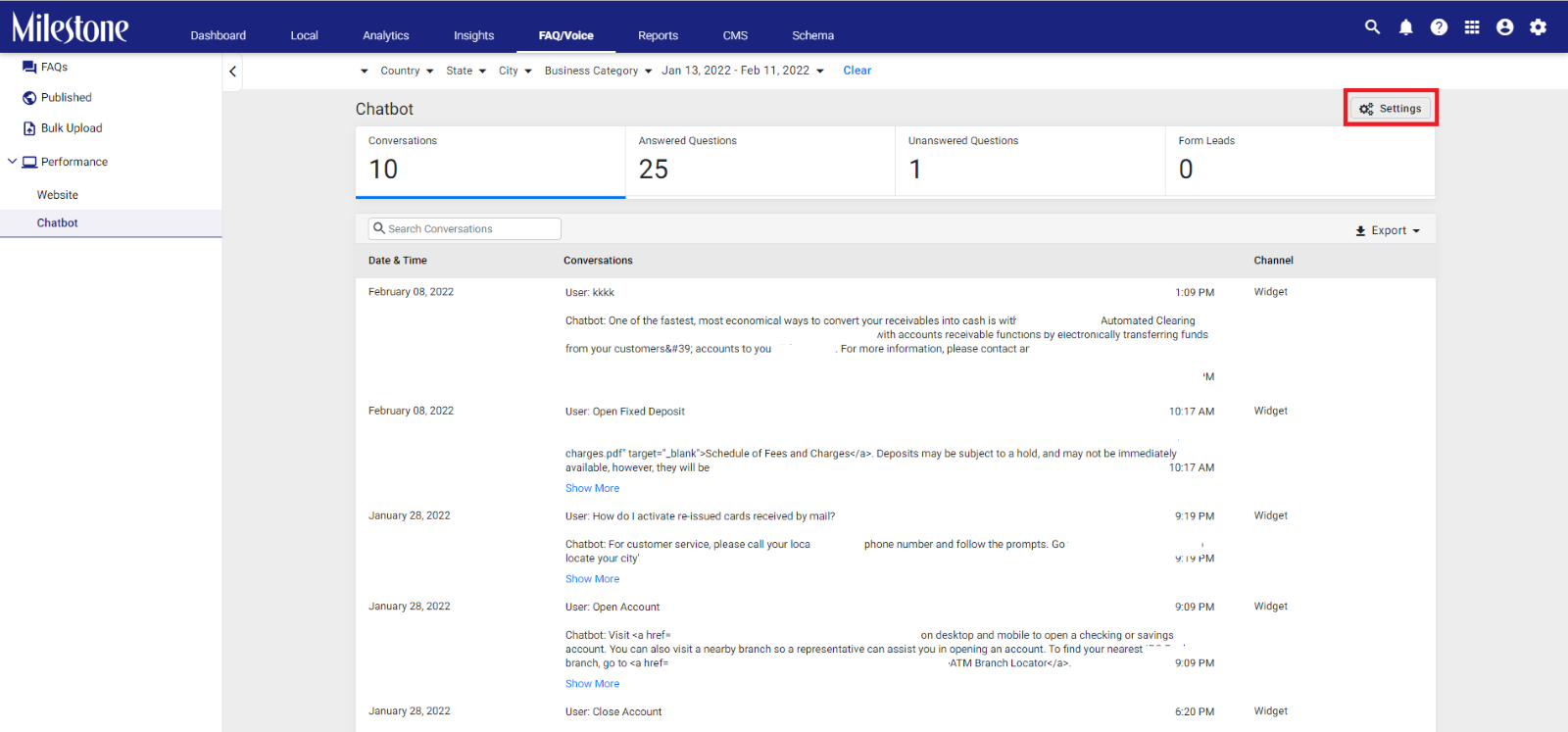
Task: Show More for Open Fixed Deposit conversation
Action: click(592, 488)
